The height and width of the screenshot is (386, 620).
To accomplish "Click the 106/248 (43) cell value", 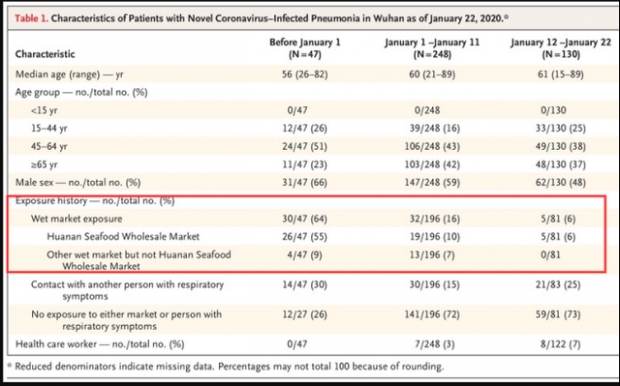I will tap(432, 146).
